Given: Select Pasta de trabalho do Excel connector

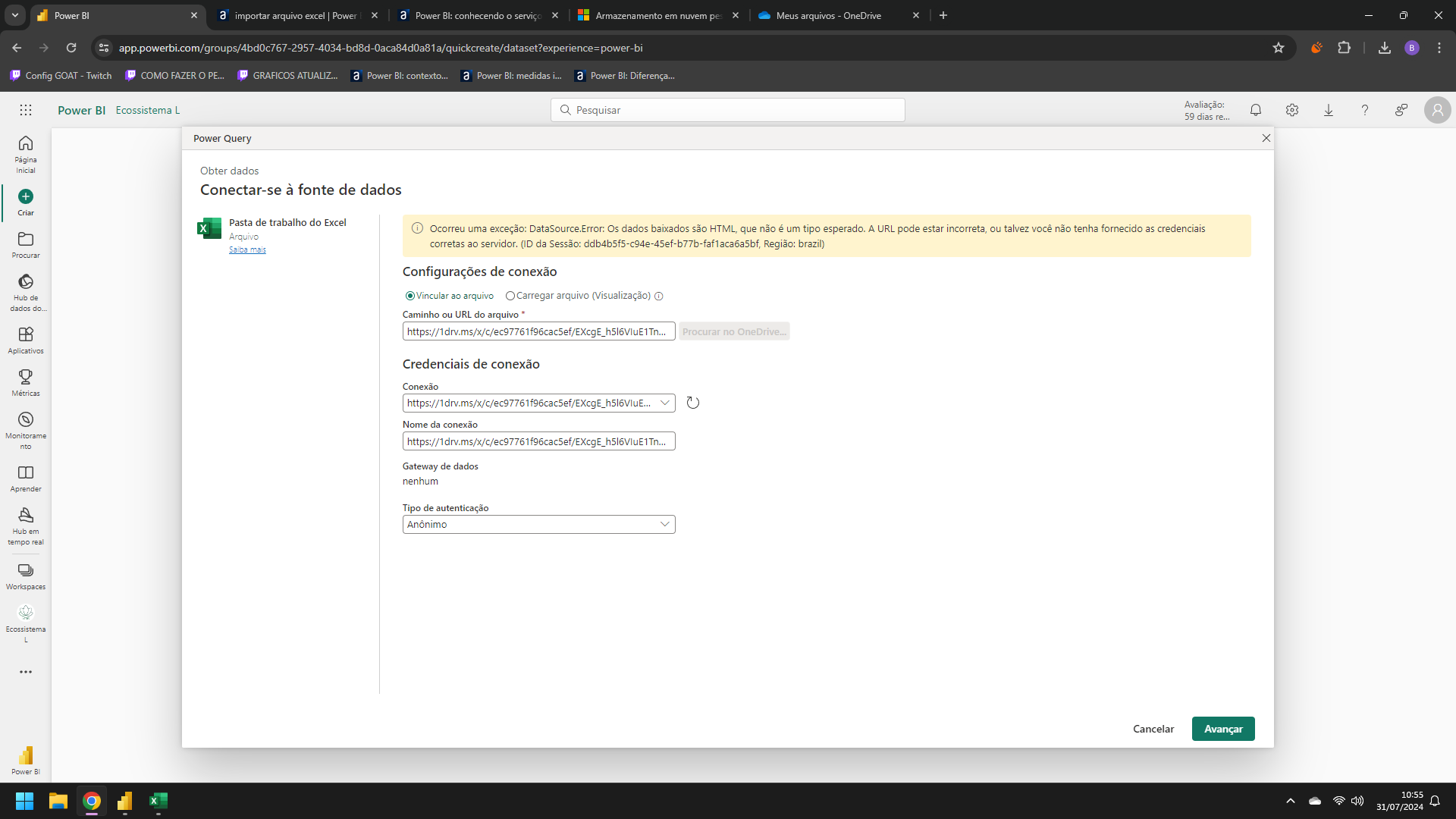Looking at the screenshot, I should point(273,234).
